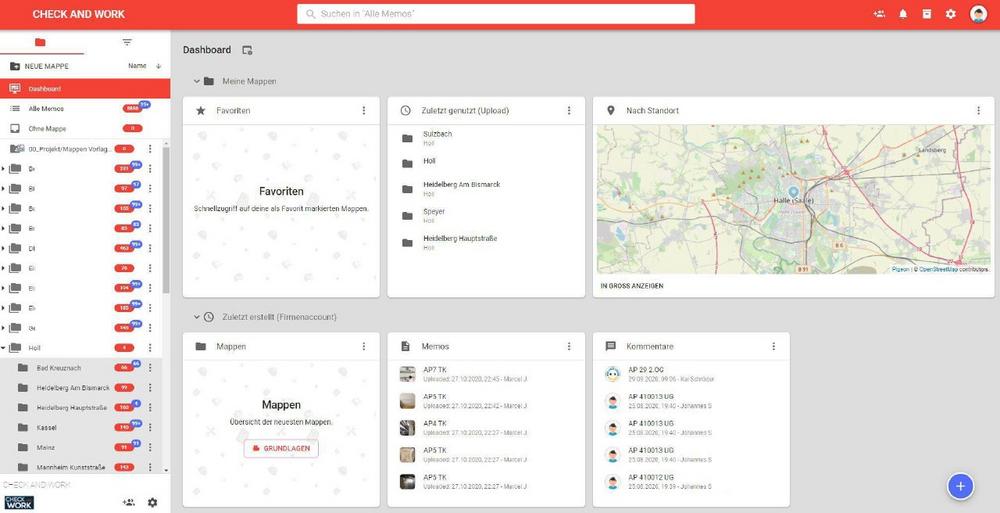Image resolution: width=1000 pixels, height=513 pixels.
Task: Click dashboard edit icon next to title
Action: coord(248,50)
